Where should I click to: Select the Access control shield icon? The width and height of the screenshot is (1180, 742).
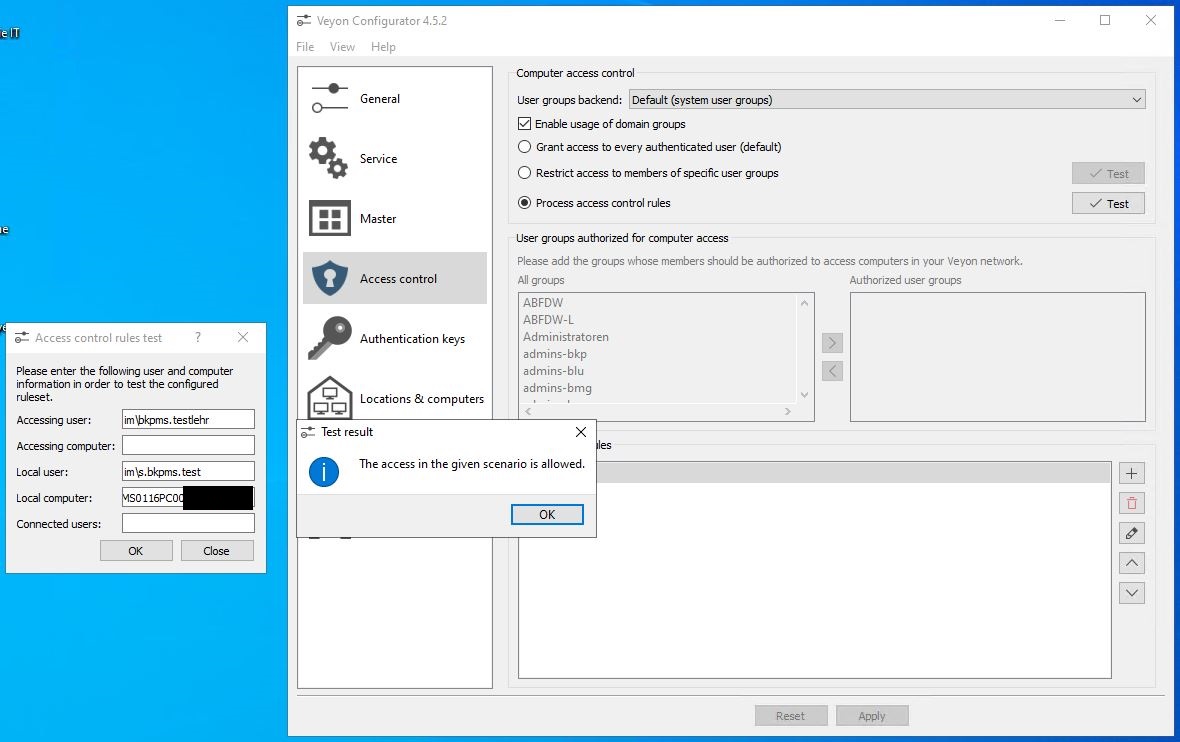pyautogui.click(x=330, y=278)
